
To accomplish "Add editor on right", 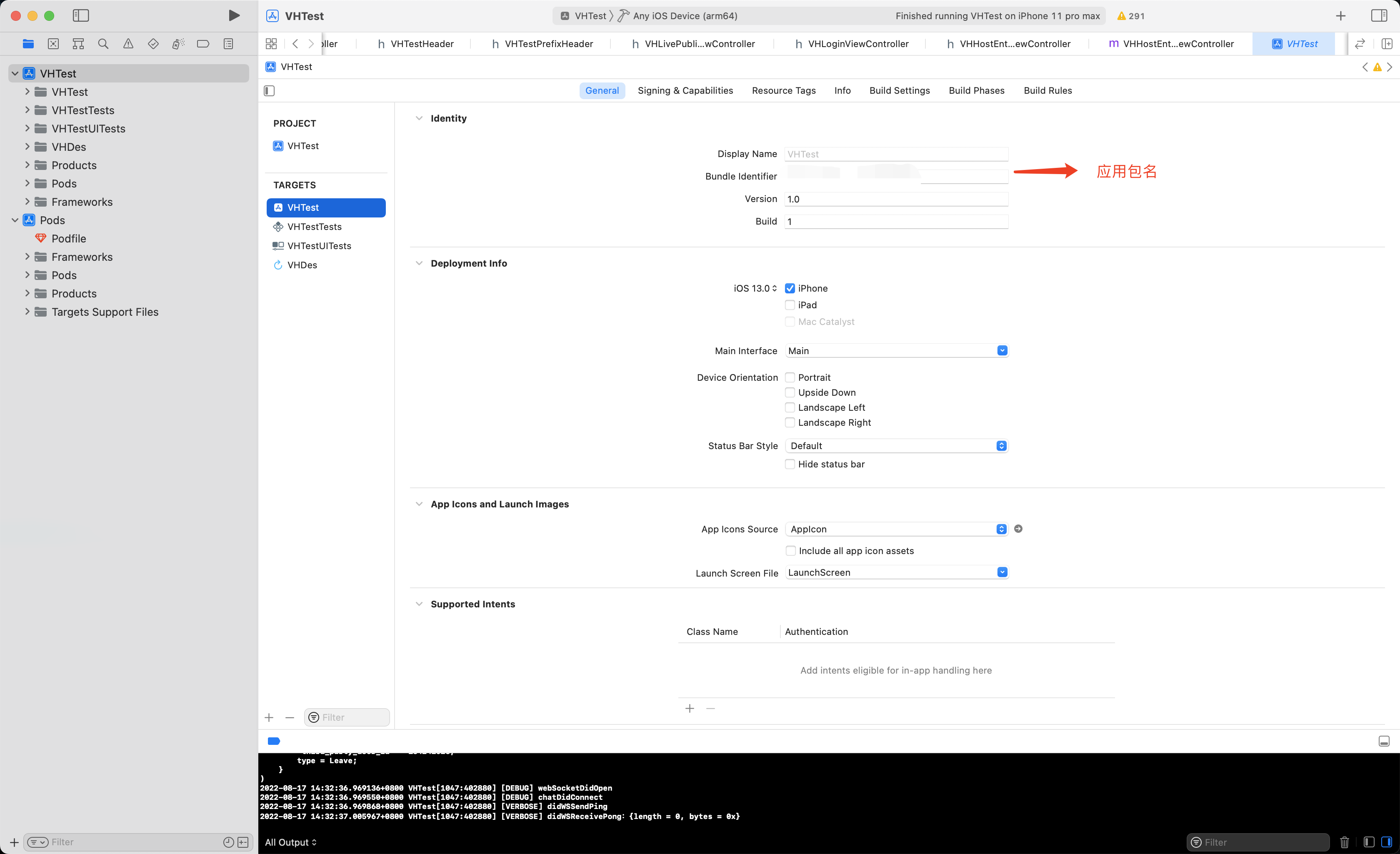I will coord(1386,44).
